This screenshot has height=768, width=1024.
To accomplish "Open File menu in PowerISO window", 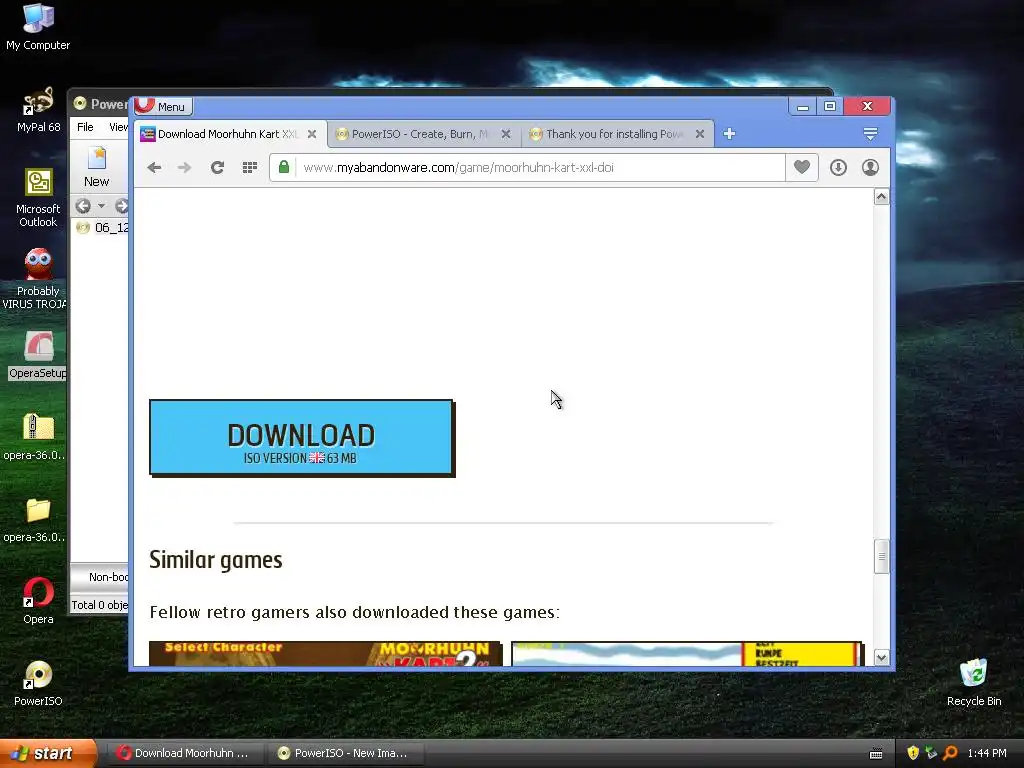I will click(x=86, y=127).
